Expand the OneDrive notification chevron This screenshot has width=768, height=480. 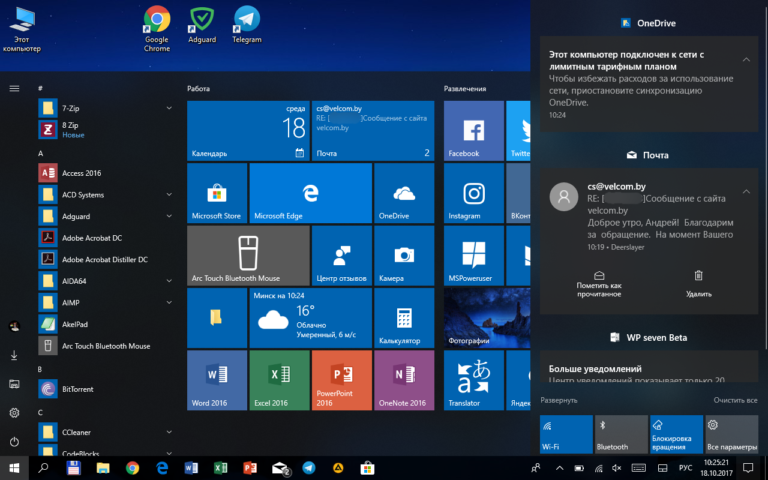[746, 60]
